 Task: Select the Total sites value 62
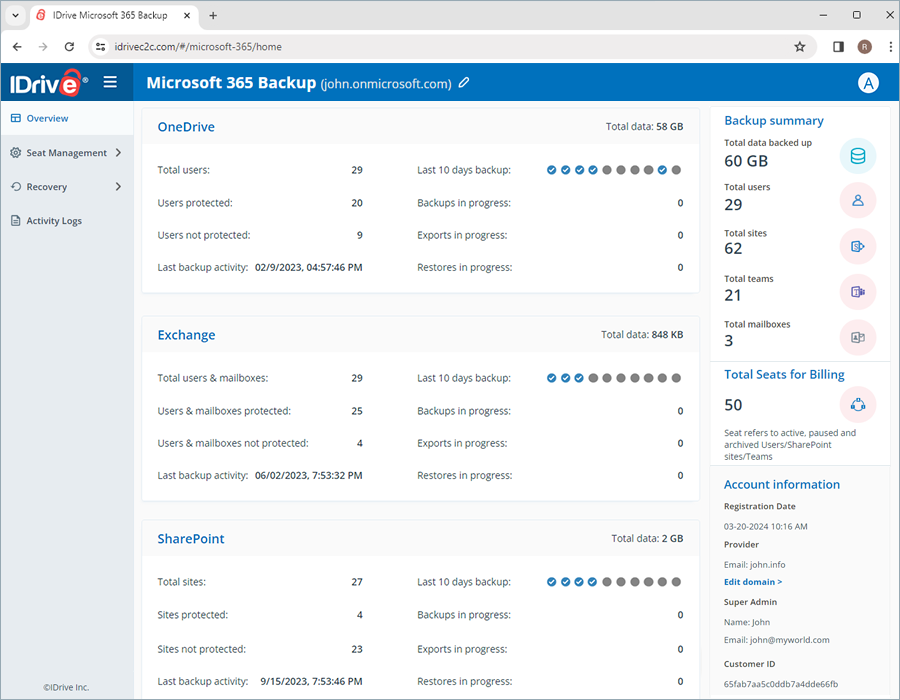point(733,248)
